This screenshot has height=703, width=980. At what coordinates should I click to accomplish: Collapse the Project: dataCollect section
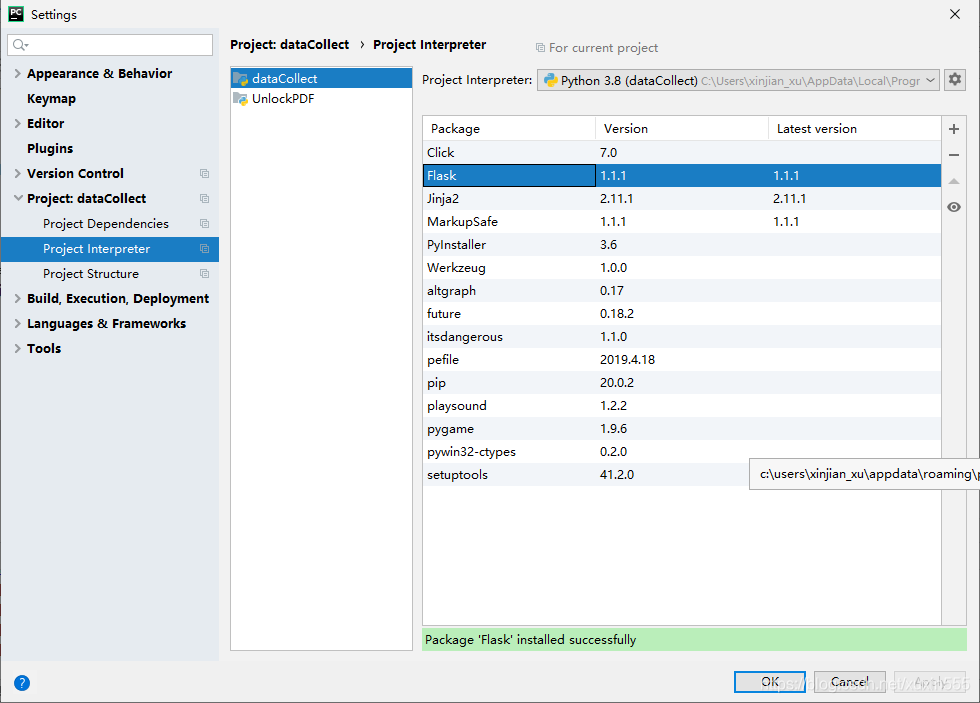pyautogui.click(x=18, y=198)
